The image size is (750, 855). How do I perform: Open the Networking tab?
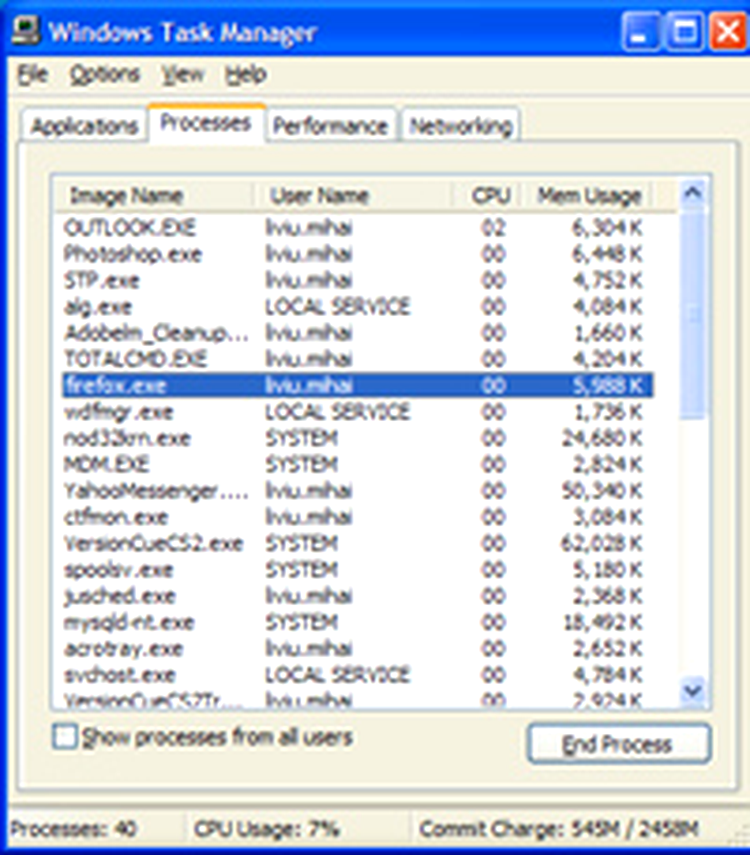(x=461, y=126)
